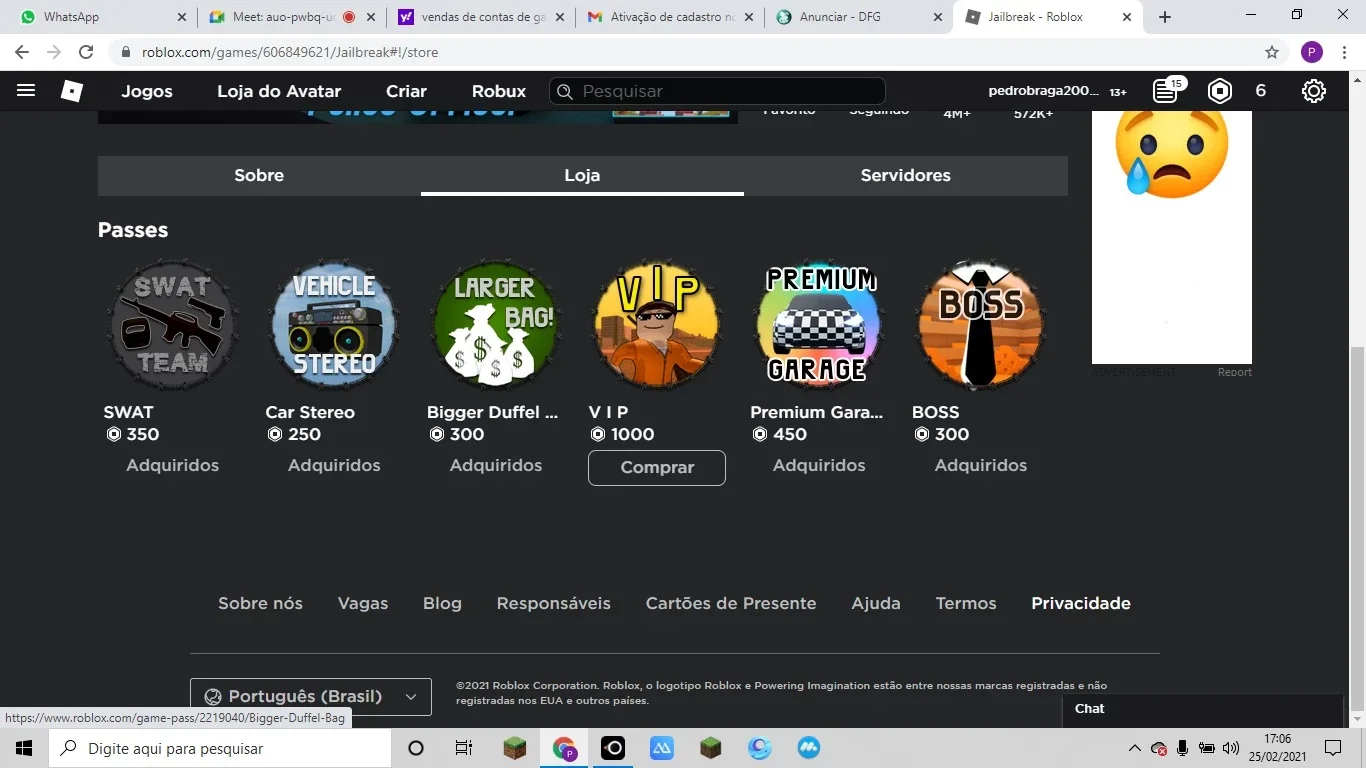Click the address bar URL
The width and height of the screenshot is (1366, 768).
(x=290, y=52)
